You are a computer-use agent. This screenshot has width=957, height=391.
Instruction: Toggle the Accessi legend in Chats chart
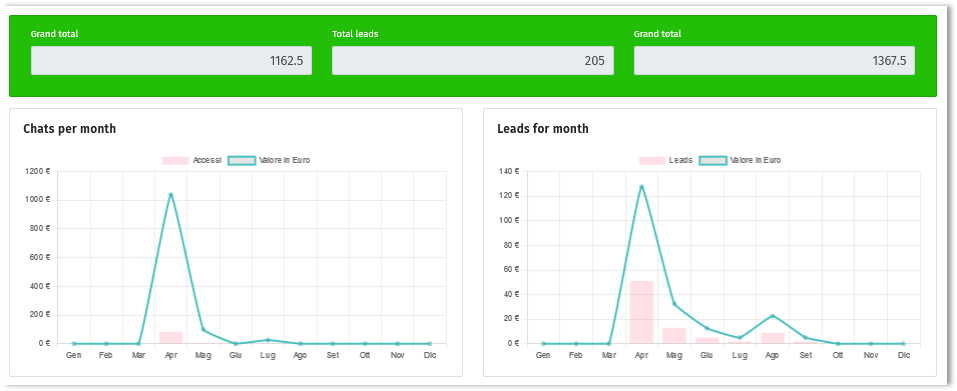pyautogui.click(x=192, y=160)
